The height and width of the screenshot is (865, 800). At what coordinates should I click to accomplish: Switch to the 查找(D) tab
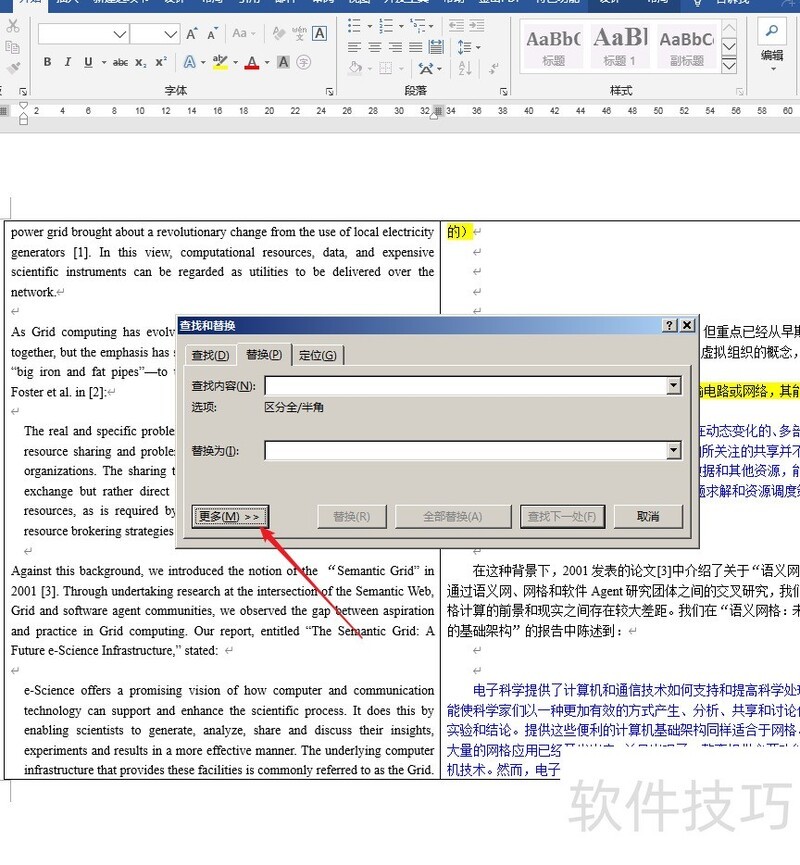210,355
